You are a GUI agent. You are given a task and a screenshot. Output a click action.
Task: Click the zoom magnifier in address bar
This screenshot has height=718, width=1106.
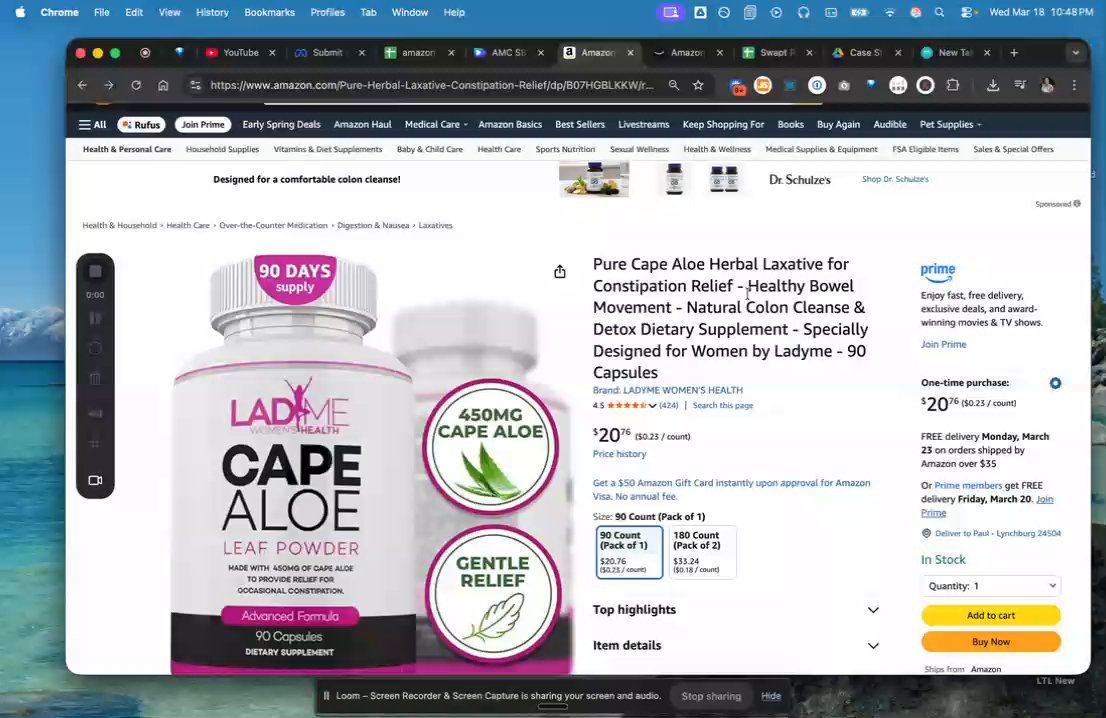click(x=674, y=85)
